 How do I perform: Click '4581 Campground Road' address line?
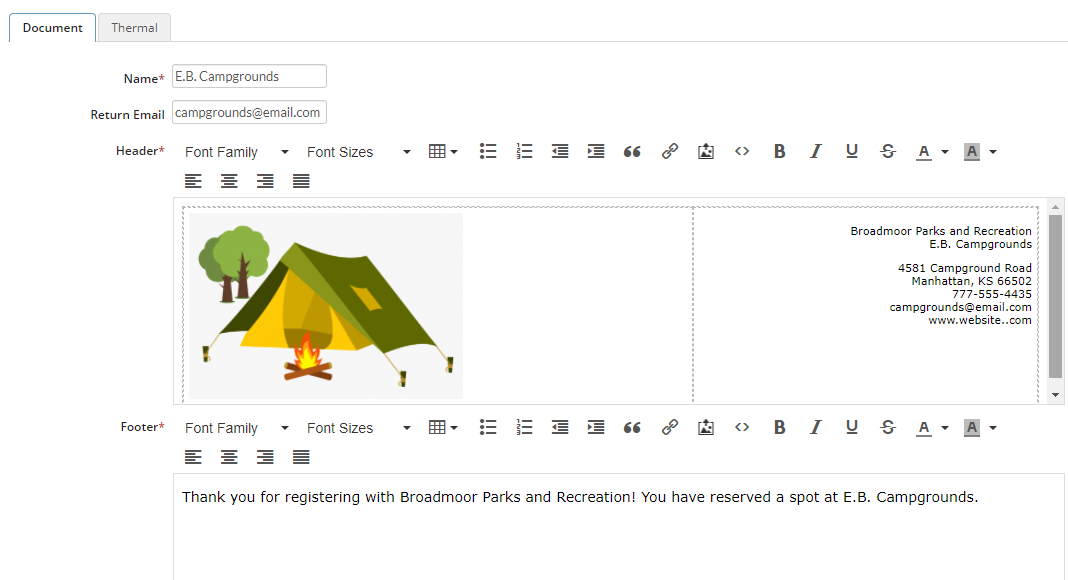coord(964,268)
